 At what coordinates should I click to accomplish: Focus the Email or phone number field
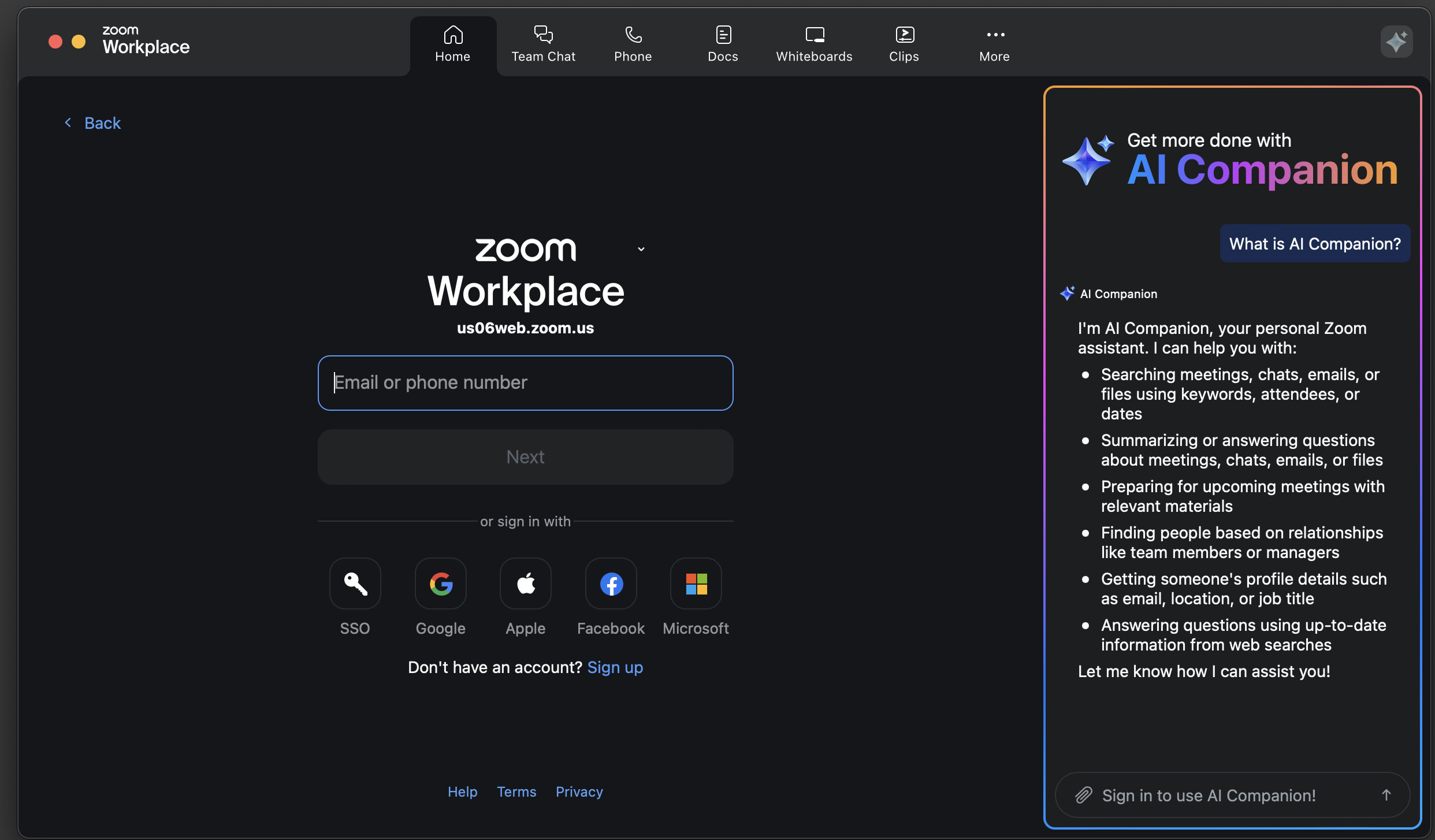click(x=525, y=383)
